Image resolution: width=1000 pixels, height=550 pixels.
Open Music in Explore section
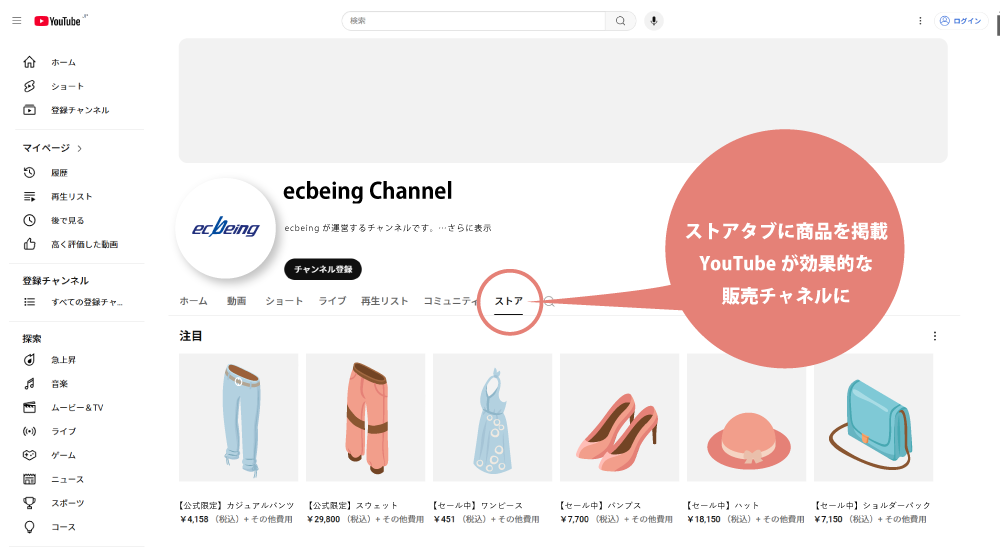[59, 384]
